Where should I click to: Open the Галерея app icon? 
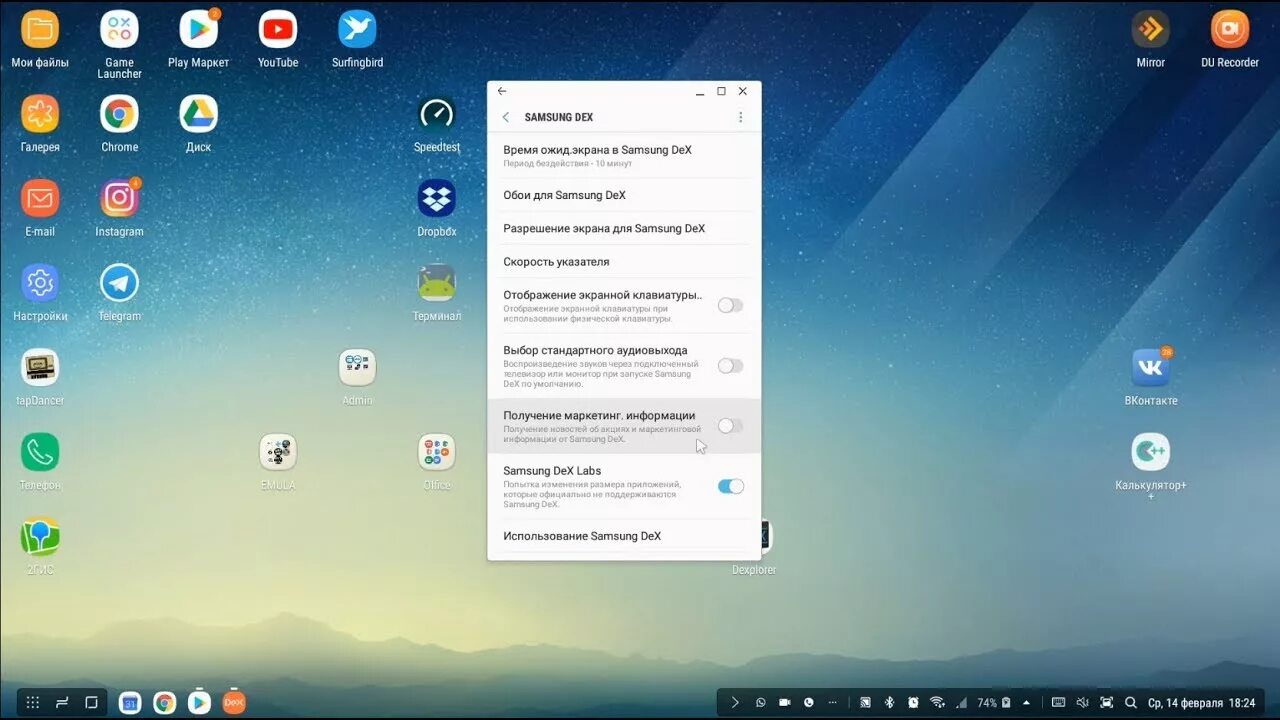40,114
